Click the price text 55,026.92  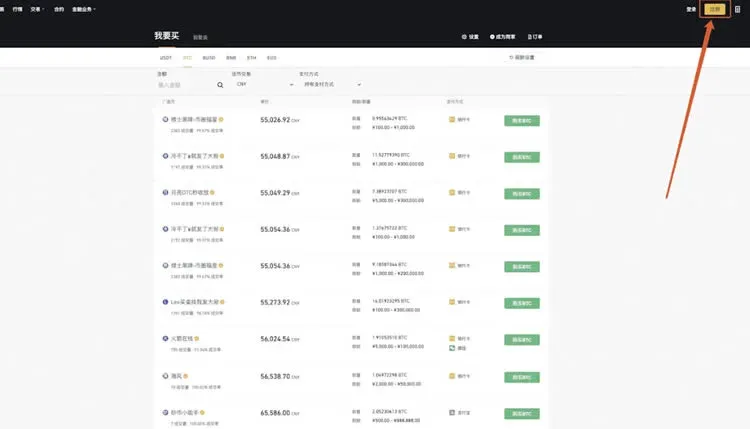275,120
